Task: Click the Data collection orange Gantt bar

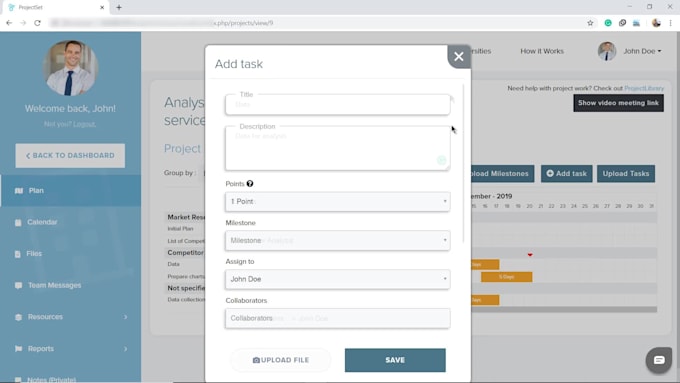Action: tap(485, 300)
